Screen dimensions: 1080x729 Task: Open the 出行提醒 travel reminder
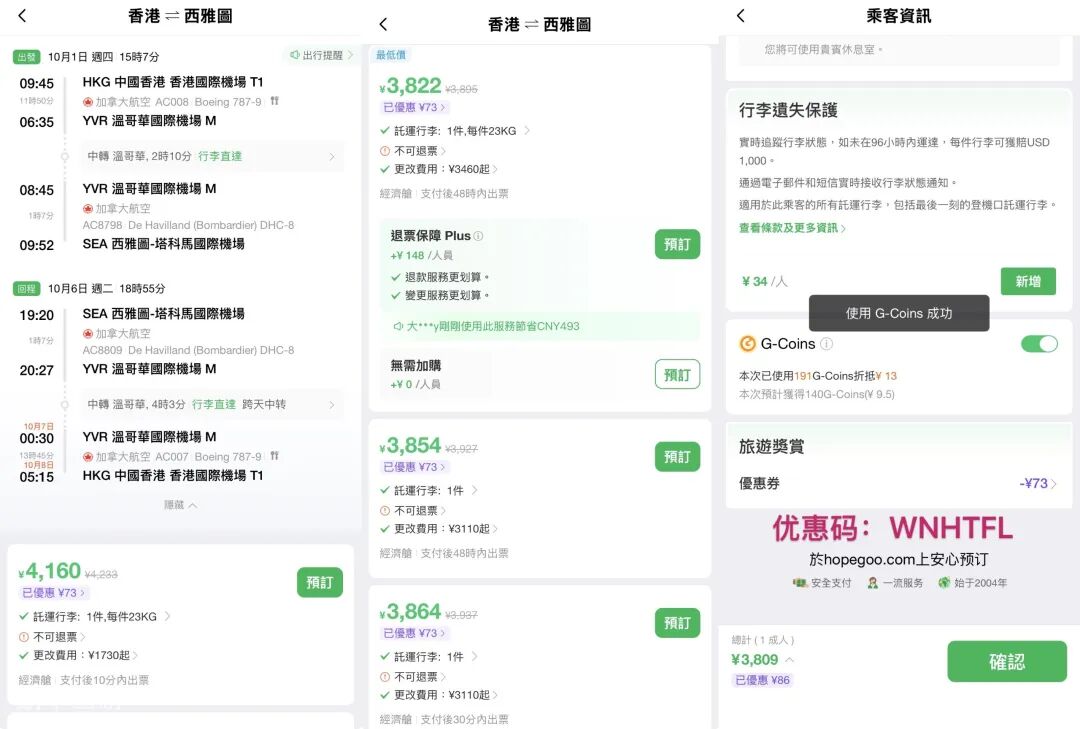coord(321,55)
